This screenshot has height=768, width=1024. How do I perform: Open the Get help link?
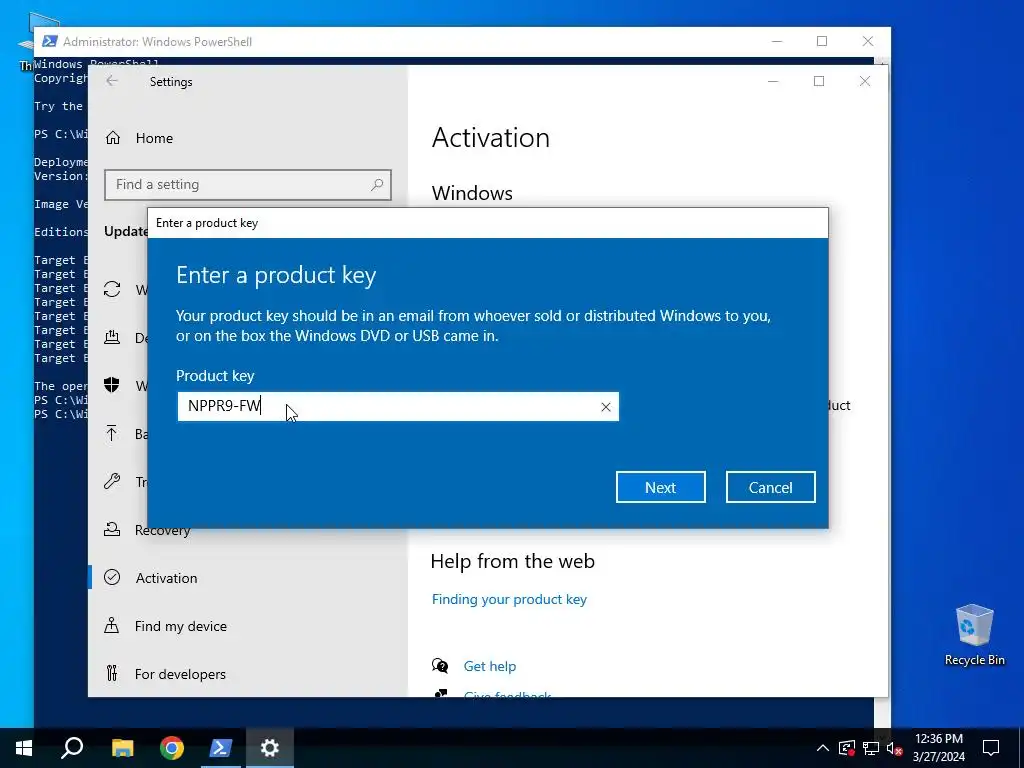pos(489,666)
